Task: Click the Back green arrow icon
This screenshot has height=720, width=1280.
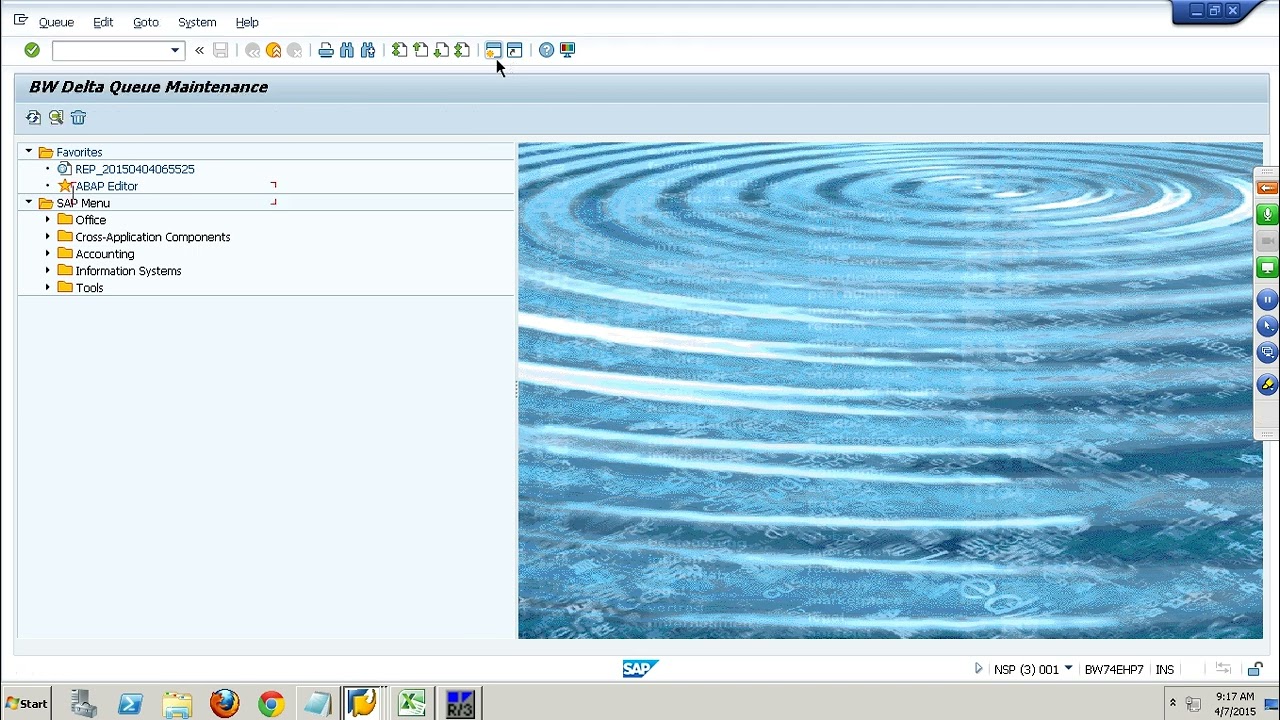Action: point(253,50)
